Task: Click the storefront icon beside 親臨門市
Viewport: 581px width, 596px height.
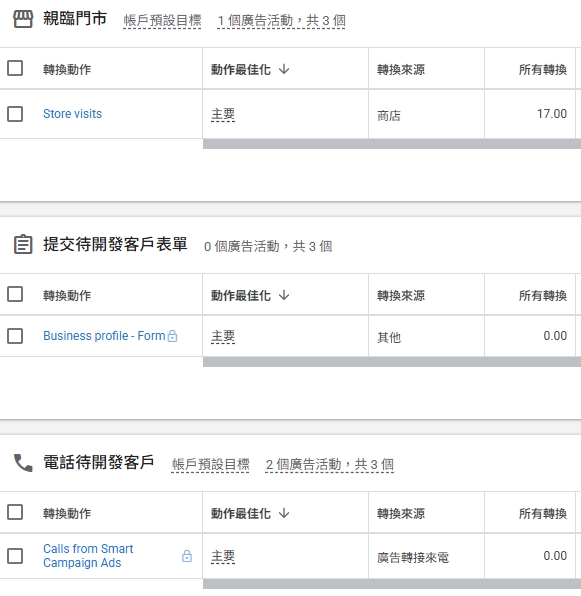Action: (x=23, y=19)
